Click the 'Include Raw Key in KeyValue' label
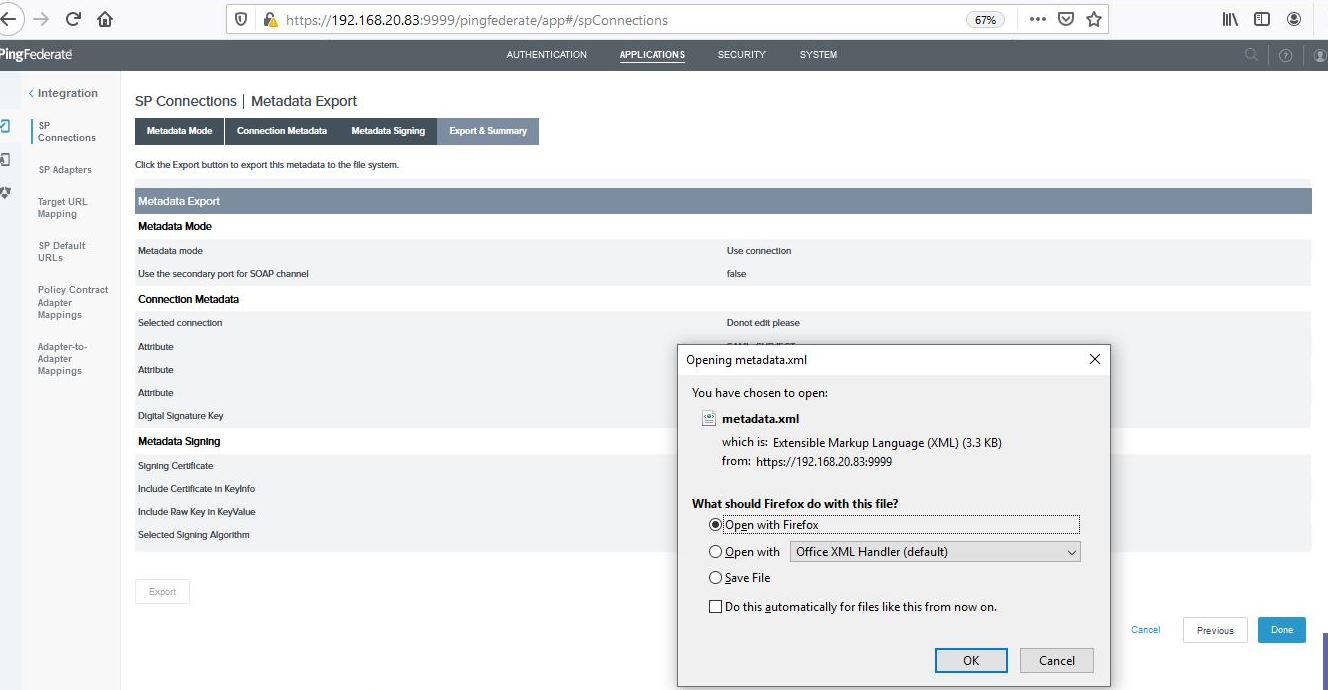Viewport: 1328px width, 690px height. [x=197, y=512]
